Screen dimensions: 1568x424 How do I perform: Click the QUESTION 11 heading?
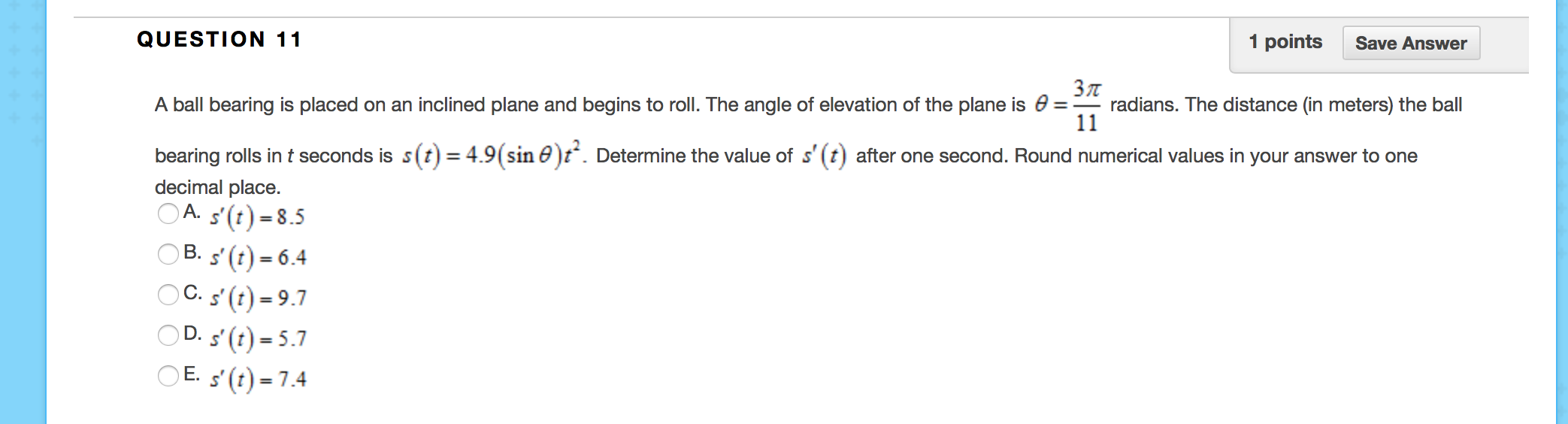(219, 39)
